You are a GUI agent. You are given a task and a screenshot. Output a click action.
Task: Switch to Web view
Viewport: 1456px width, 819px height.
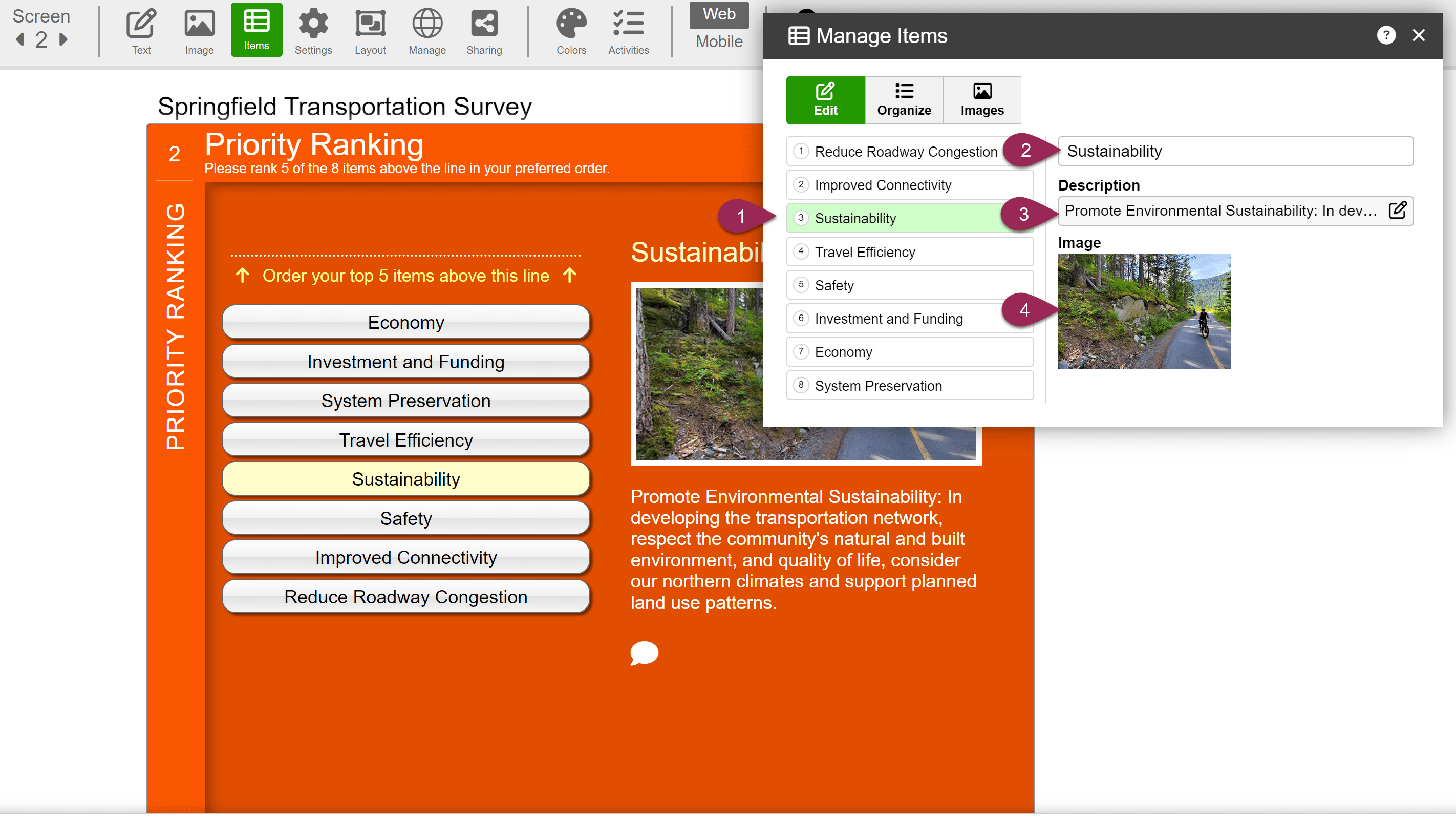tap(718, 14)
